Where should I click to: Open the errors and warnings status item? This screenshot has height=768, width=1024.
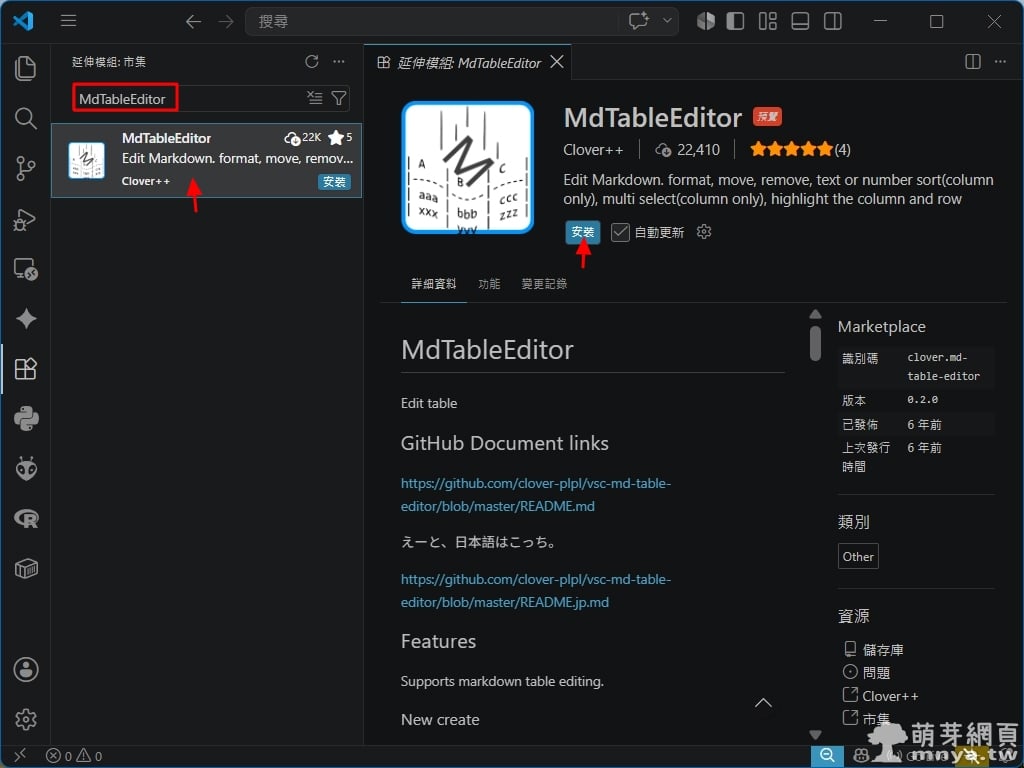tap(74, 756)
